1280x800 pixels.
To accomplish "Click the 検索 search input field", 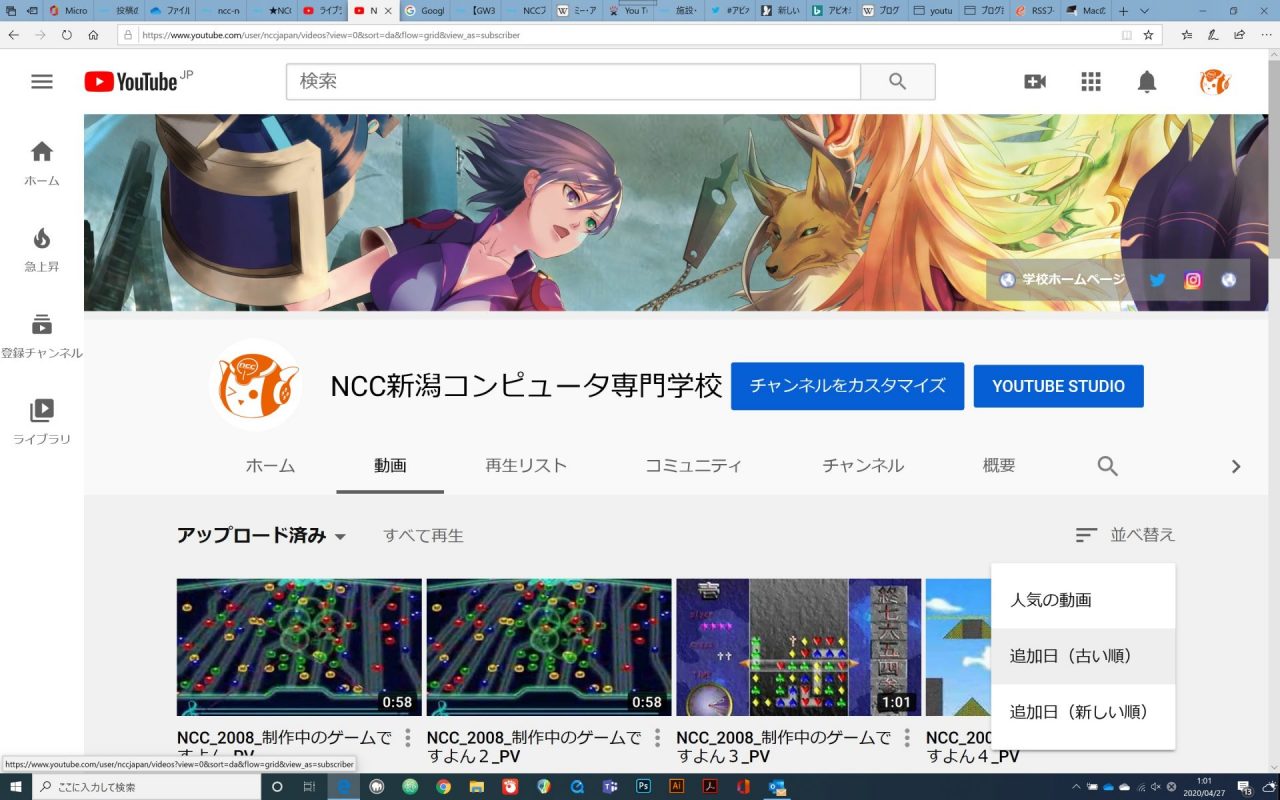I will 572,82.
